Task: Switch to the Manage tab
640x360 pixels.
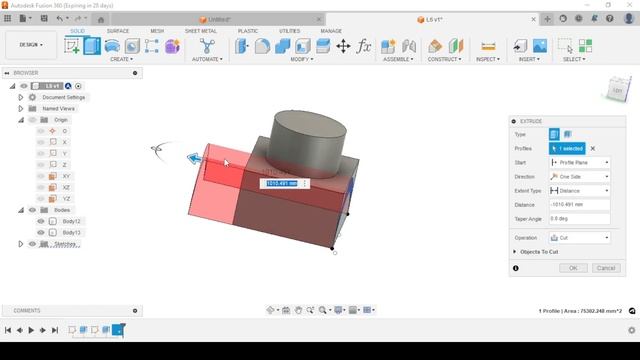Action: point(331,31)
